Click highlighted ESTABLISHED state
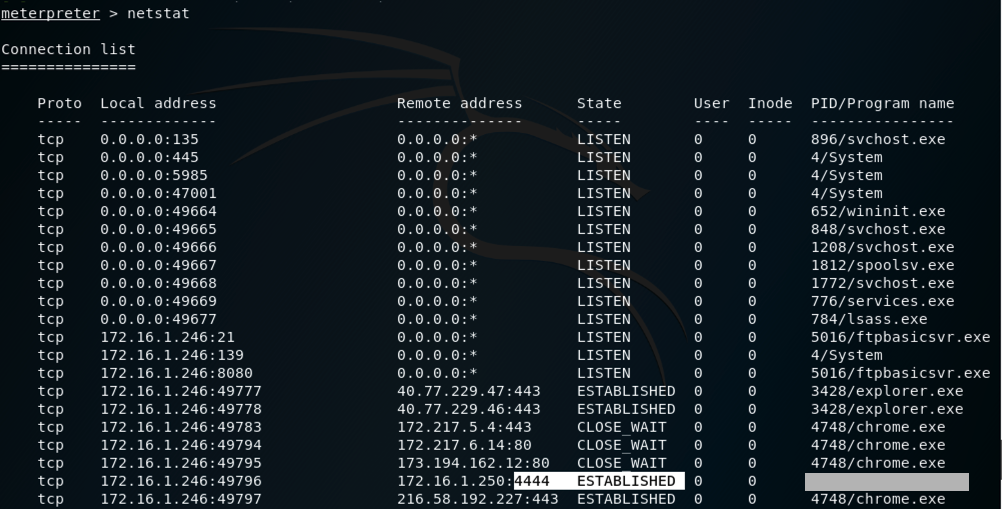Image resolution: width=1002 pixels, height=509 pixels. (x=626, y=481)
